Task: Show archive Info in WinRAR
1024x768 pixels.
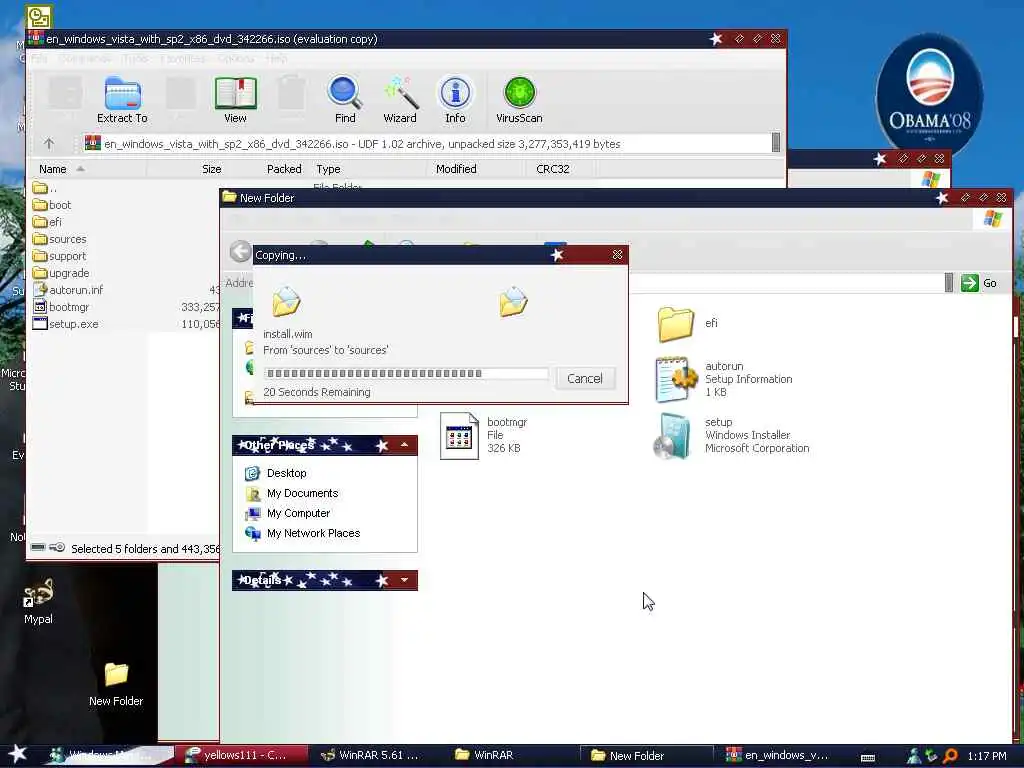Action: coord(455,99)
